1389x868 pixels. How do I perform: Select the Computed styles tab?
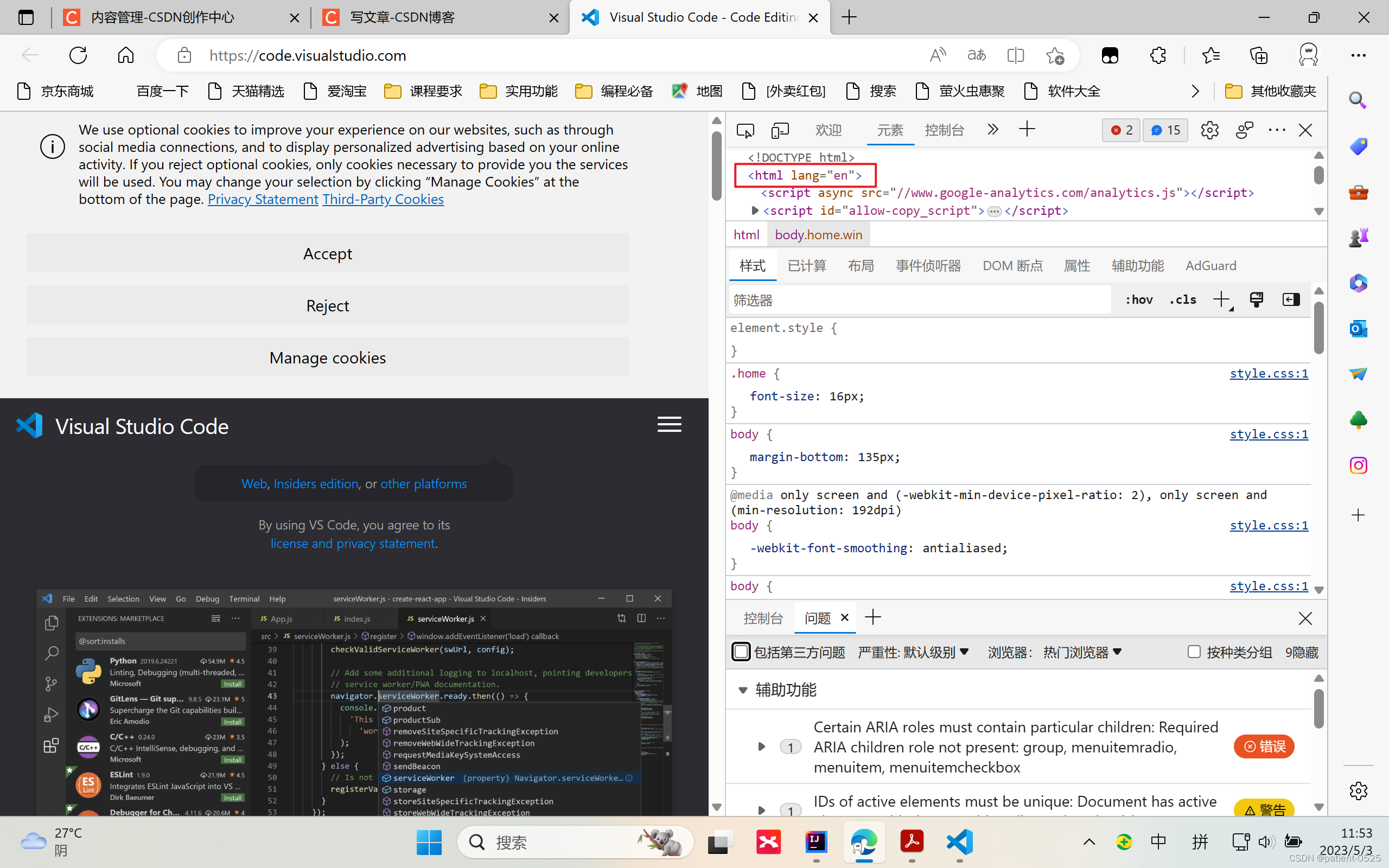point(807,266)
